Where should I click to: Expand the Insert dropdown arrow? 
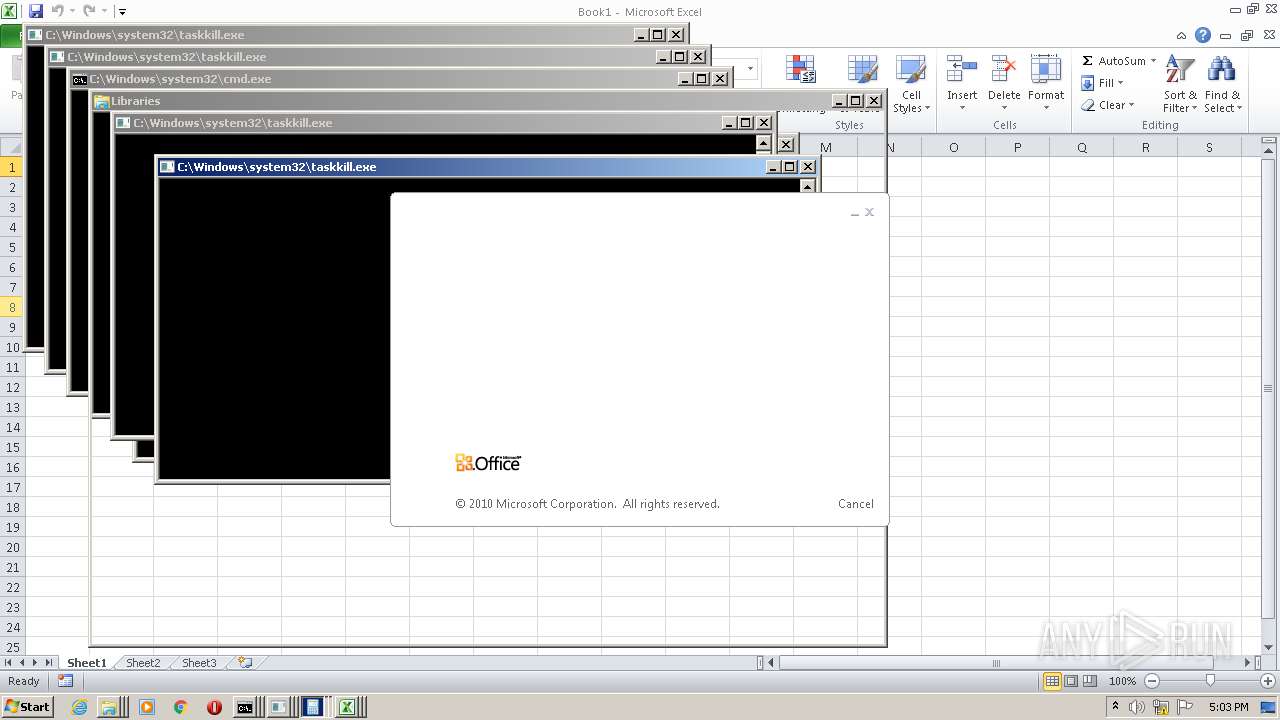(961, 108)
